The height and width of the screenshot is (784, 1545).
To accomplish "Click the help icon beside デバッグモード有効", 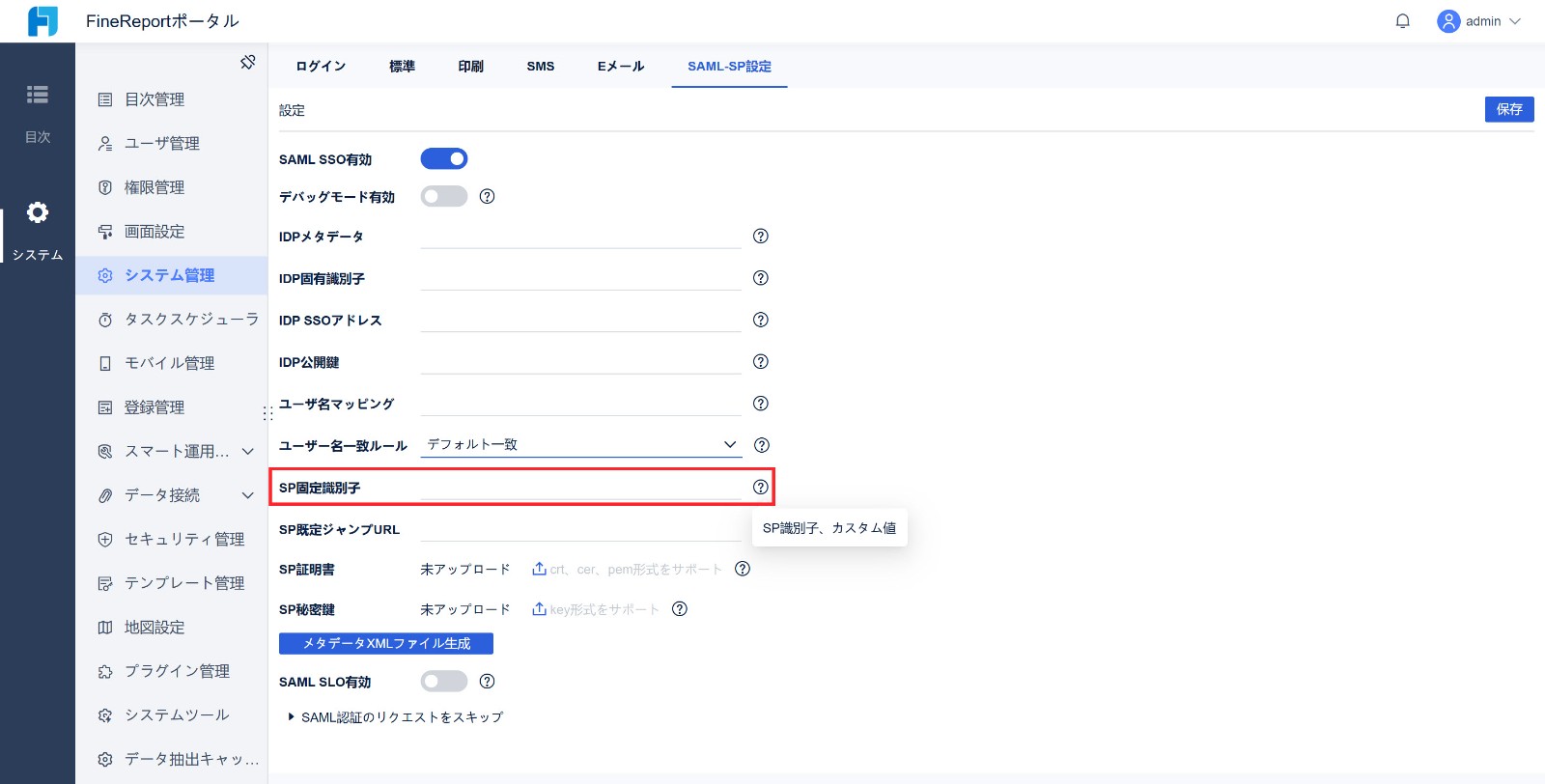I will tap(488, 197).
